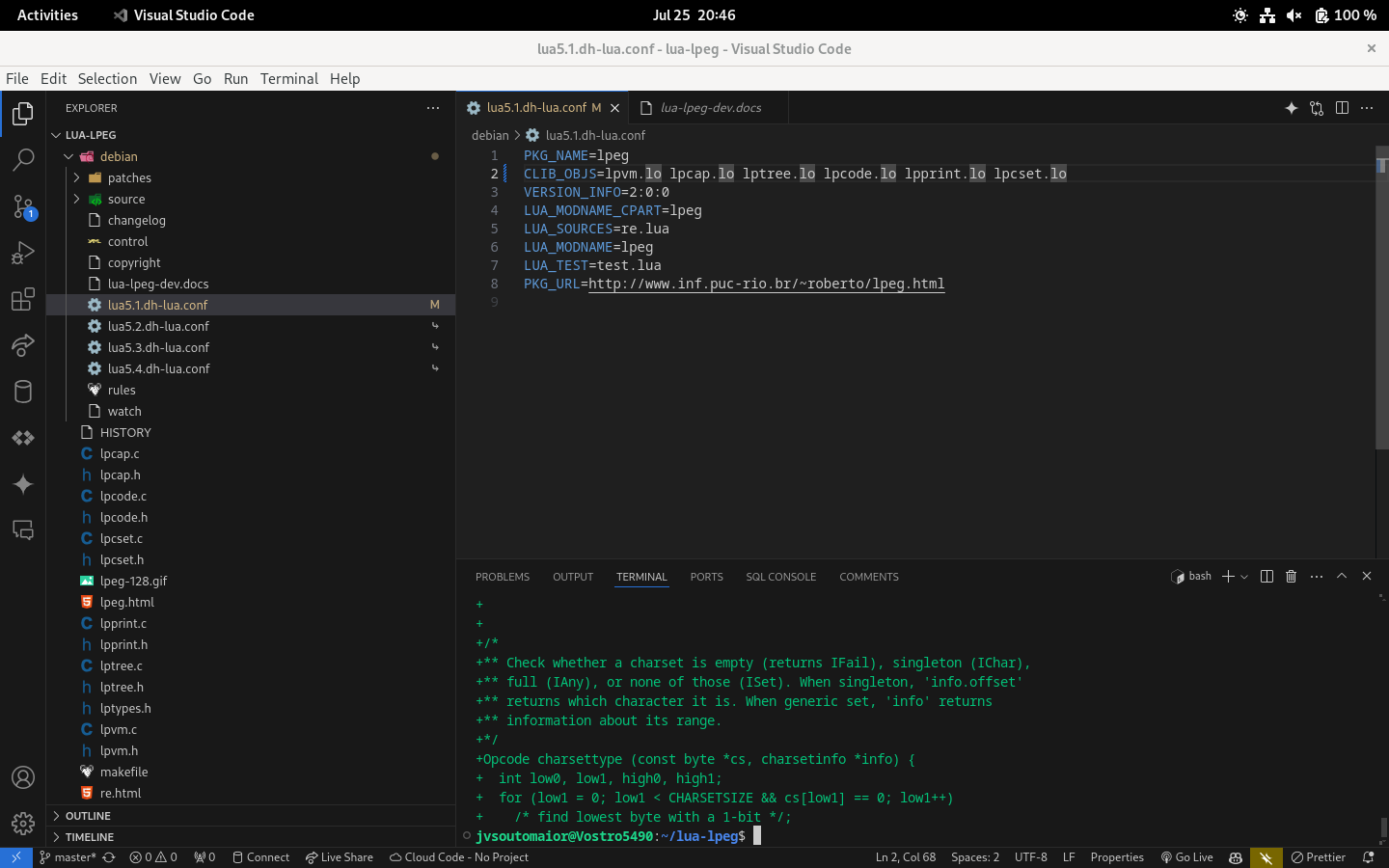Click Go Live in the status bar
1389x868 pixels.
[x=1186, y=857]
